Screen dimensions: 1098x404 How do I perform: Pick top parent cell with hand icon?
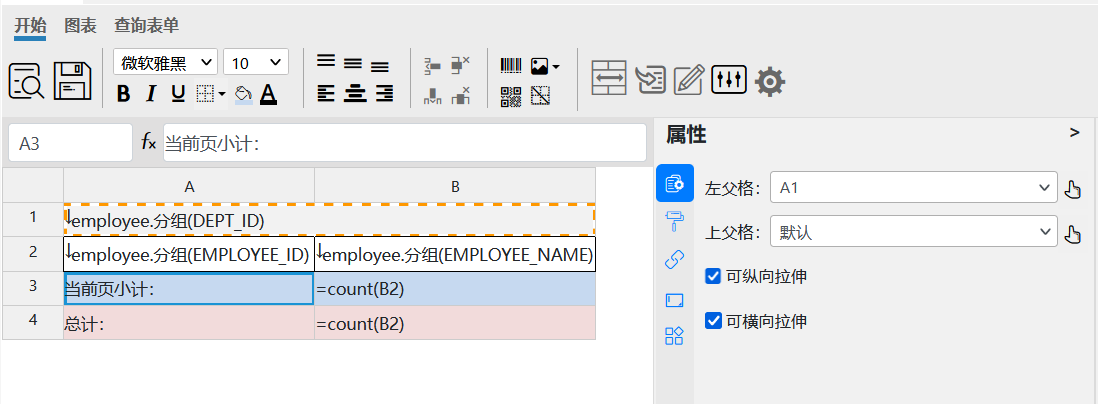click(x=1072, y=233)
